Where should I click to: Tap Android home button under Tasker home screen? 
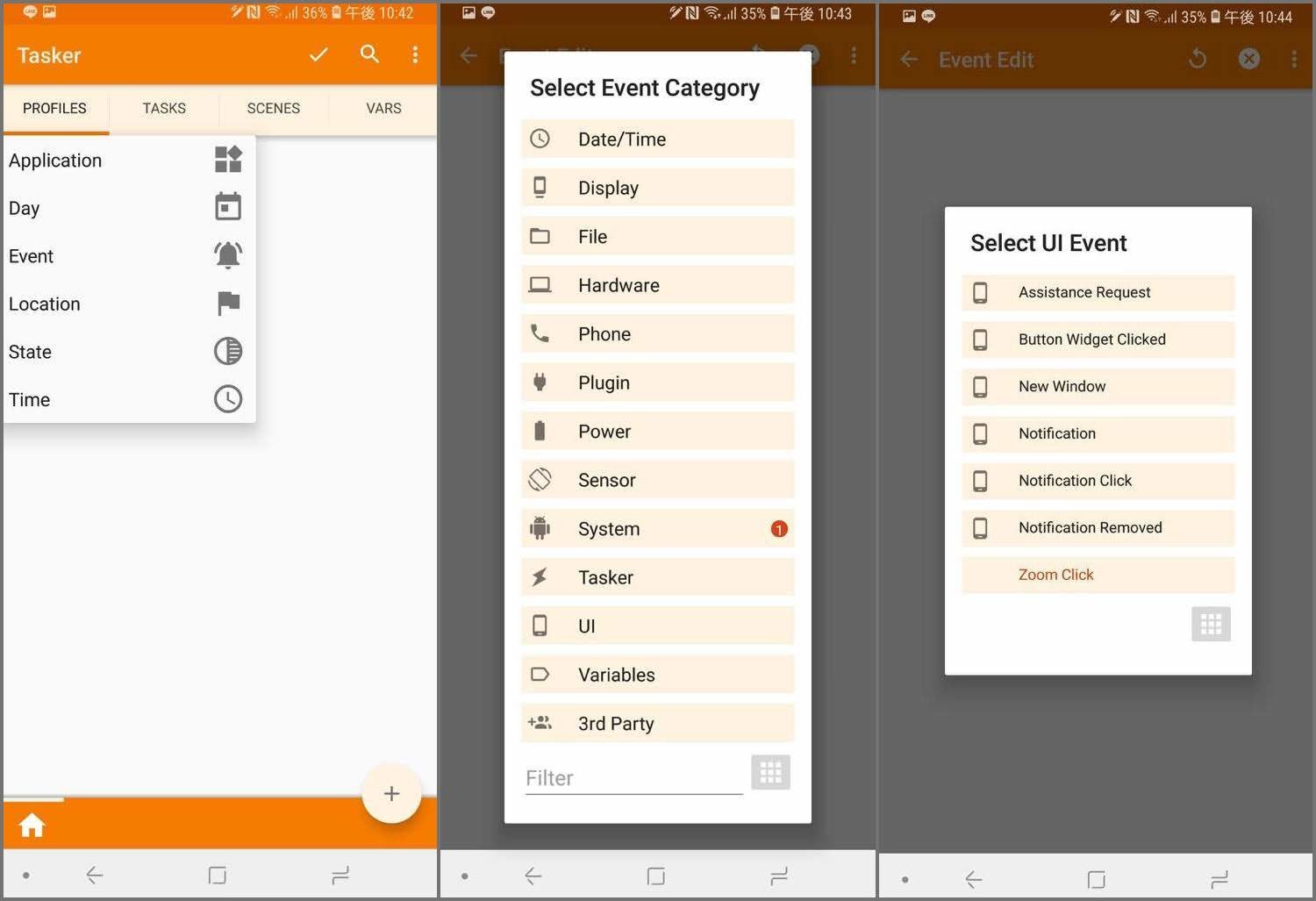[x=218, y=875]
